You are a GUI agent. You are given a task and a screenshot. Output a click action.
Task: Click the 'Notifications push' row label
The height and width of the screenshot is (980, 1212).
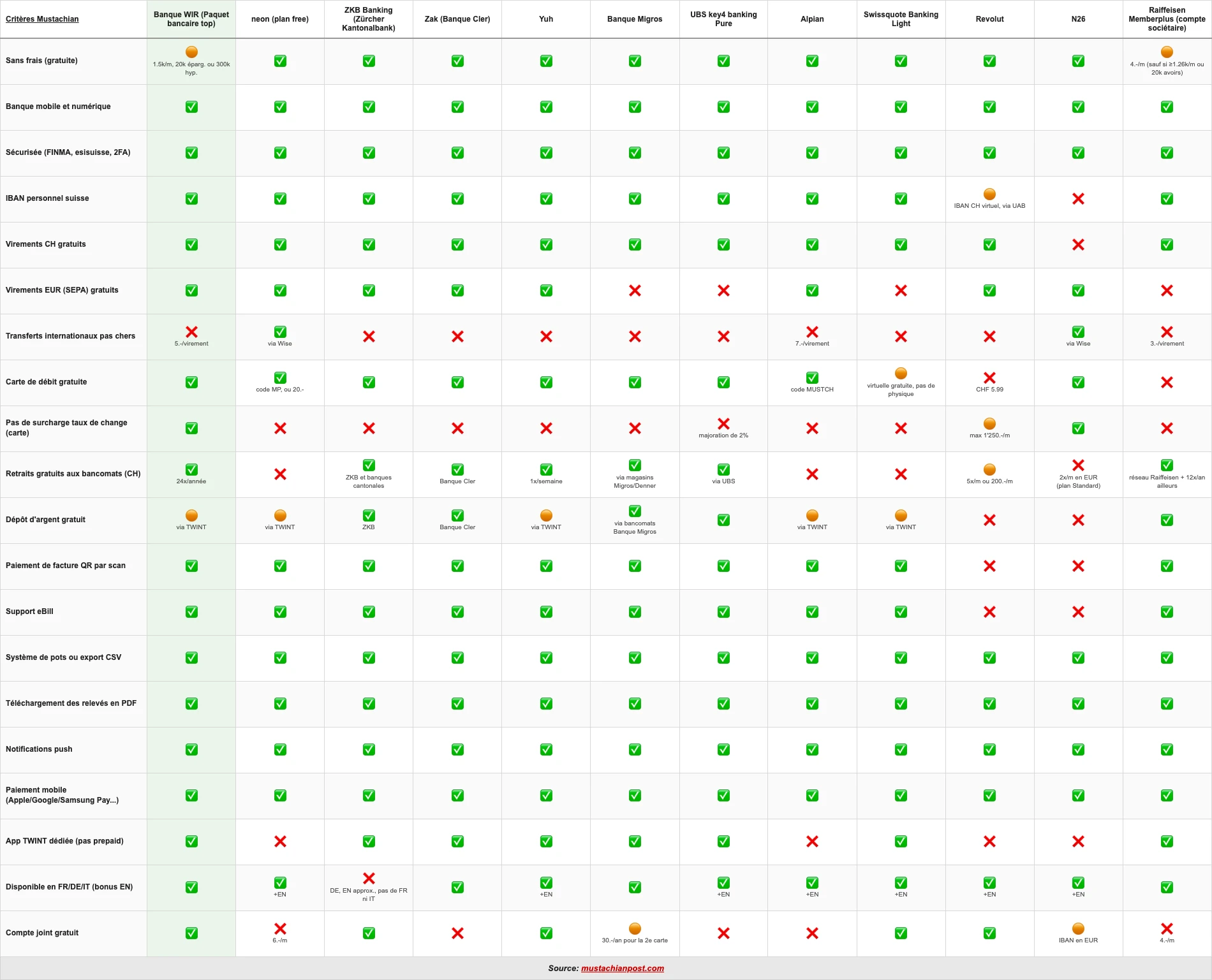tap(39, 749)
